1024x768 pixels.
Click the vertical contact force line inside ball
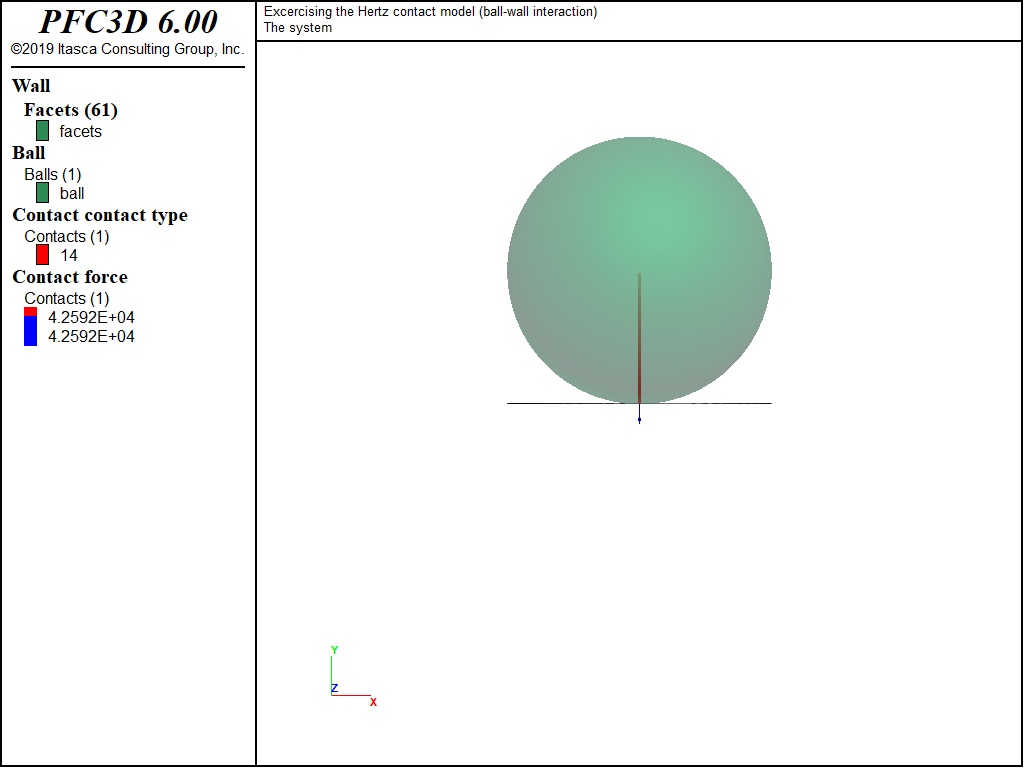click(x=639, y=338)
